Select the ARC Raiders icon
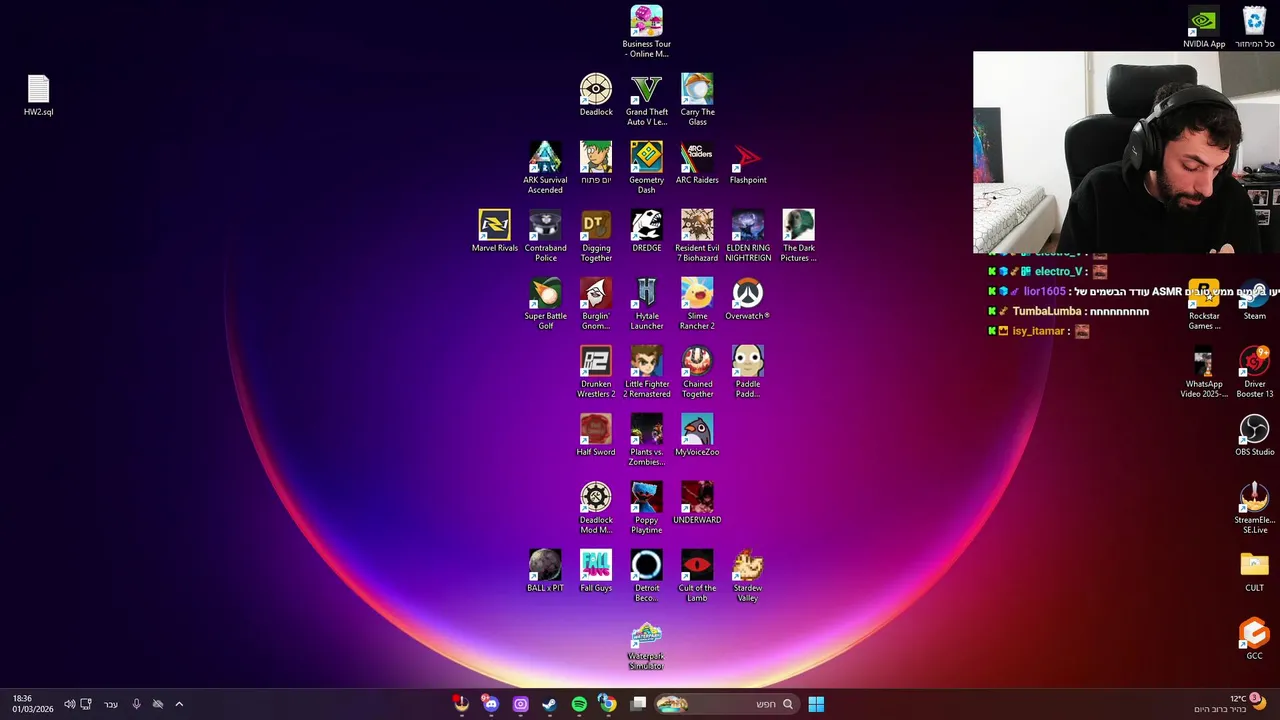1280x720 pixels. click(x=697, y=163)
